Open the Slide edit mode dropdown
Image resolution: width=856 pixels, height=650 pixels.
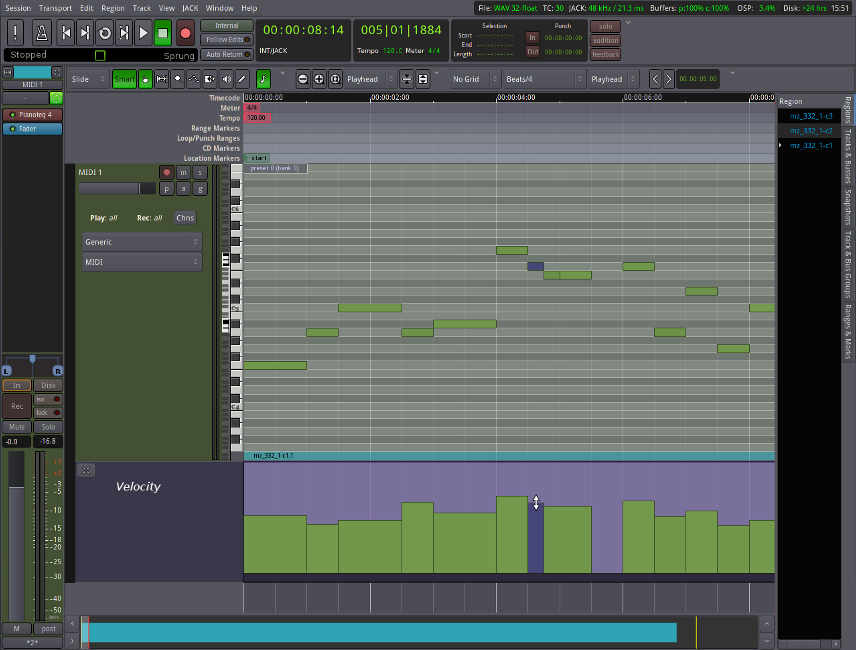(x=89, y=79)
